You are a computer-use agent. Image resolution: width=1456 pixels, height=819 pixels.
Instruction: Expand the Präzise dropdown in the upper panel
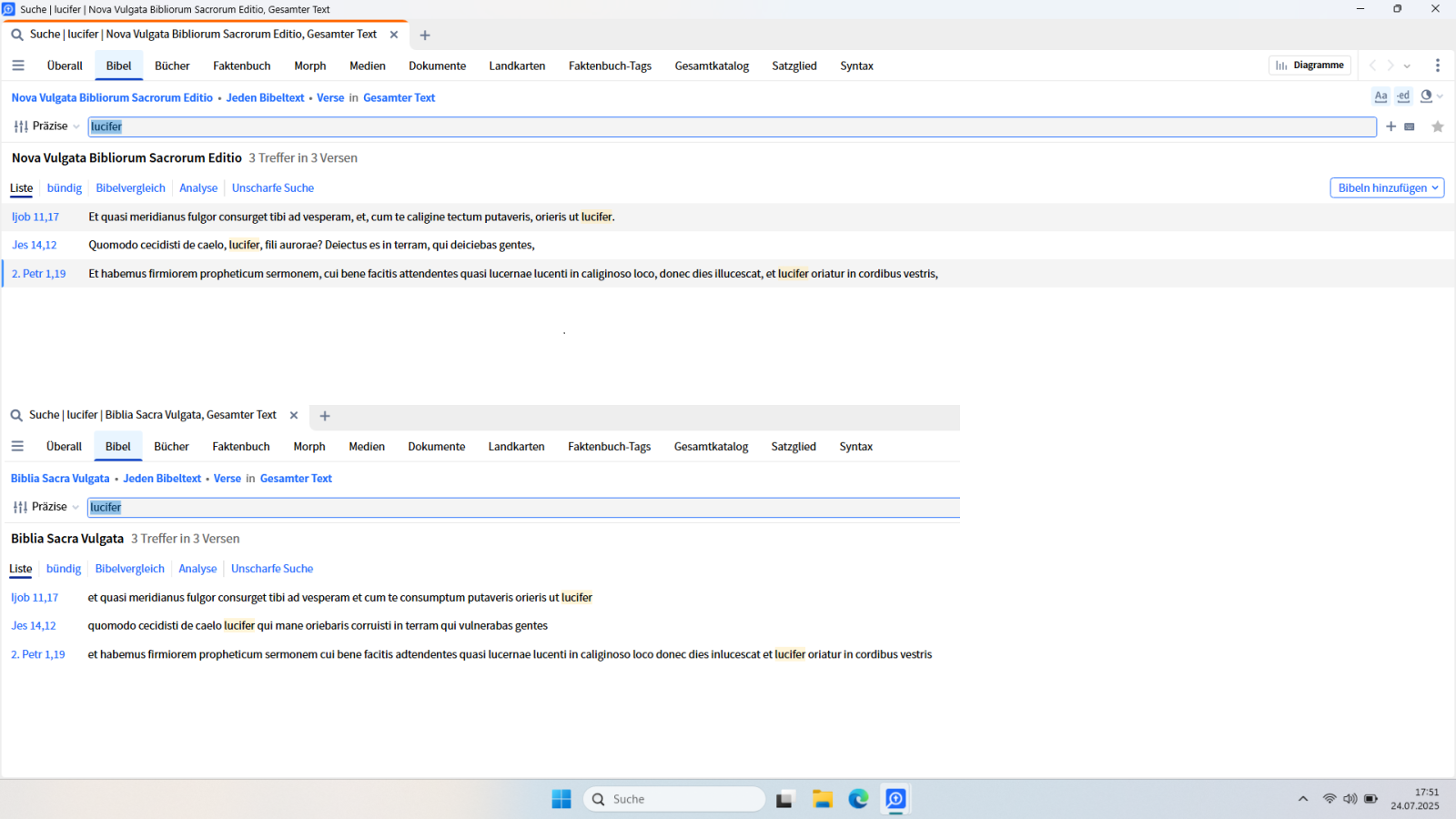[x=50, y=126]
